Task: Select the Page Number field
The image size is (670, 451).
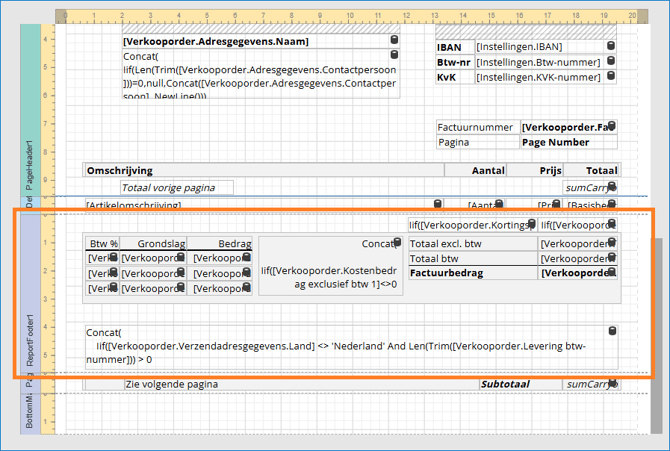Action: [568, 142]
